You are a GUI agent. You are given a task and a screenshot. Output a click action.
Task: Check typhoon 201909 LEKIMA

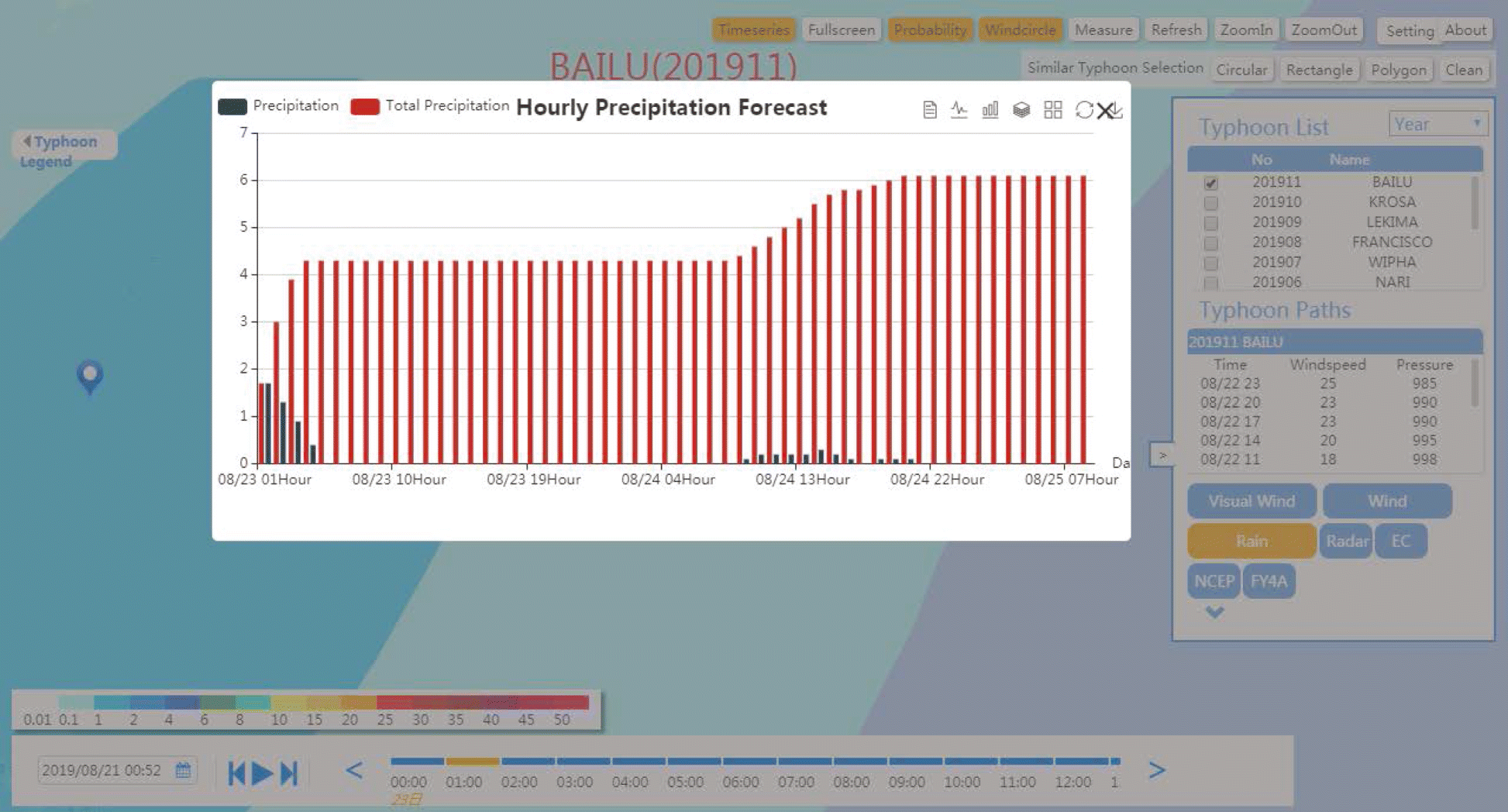(1211, 223)
